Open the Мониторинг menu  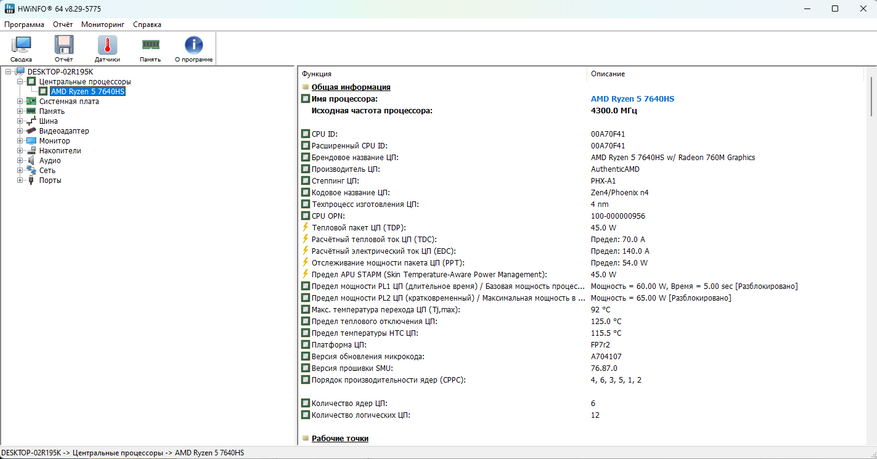coord(103,25)
